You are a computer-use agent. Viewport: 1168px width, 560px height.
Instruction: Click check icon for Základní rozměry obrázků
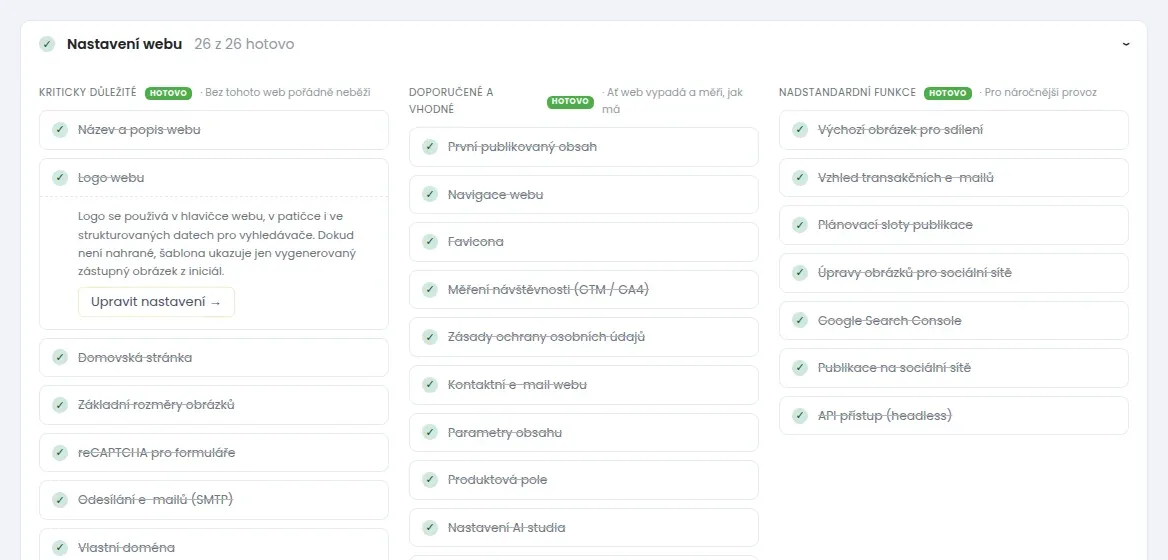(x=60, y=404)
